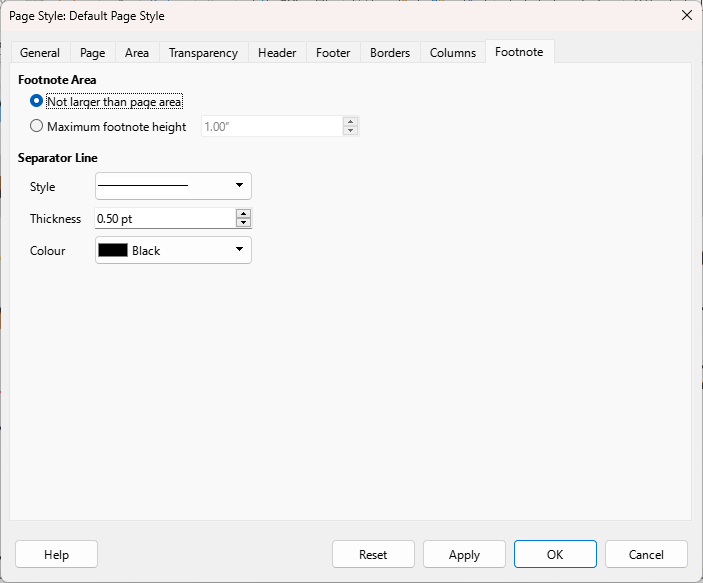This screenshot has height=583, width=703.
Task: Open the Area tab
Action: tap(137, 53)
